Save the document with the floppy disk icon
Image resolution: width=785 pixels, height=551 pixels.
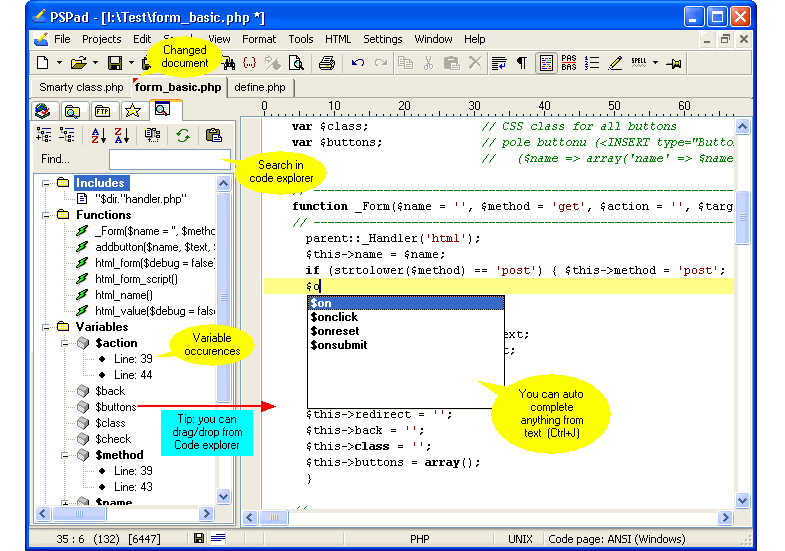pos(115,63)
